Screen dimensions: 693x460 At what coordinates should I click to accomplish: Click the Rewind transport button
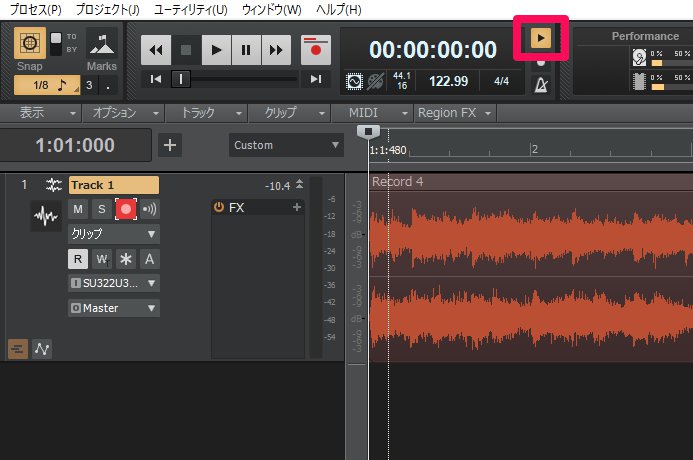[155, 48]
